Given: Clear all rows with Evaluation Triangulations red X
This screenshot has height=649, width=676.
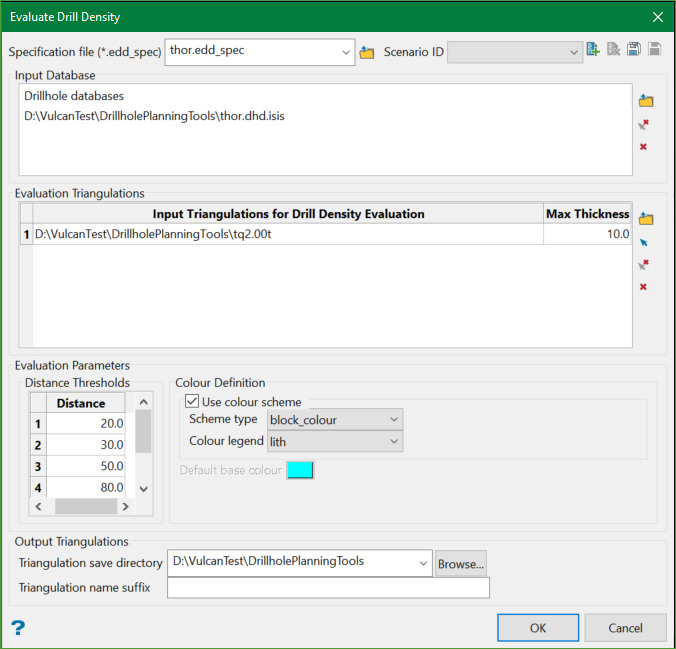Looking at the screenshot, I should tap(643, 287).
